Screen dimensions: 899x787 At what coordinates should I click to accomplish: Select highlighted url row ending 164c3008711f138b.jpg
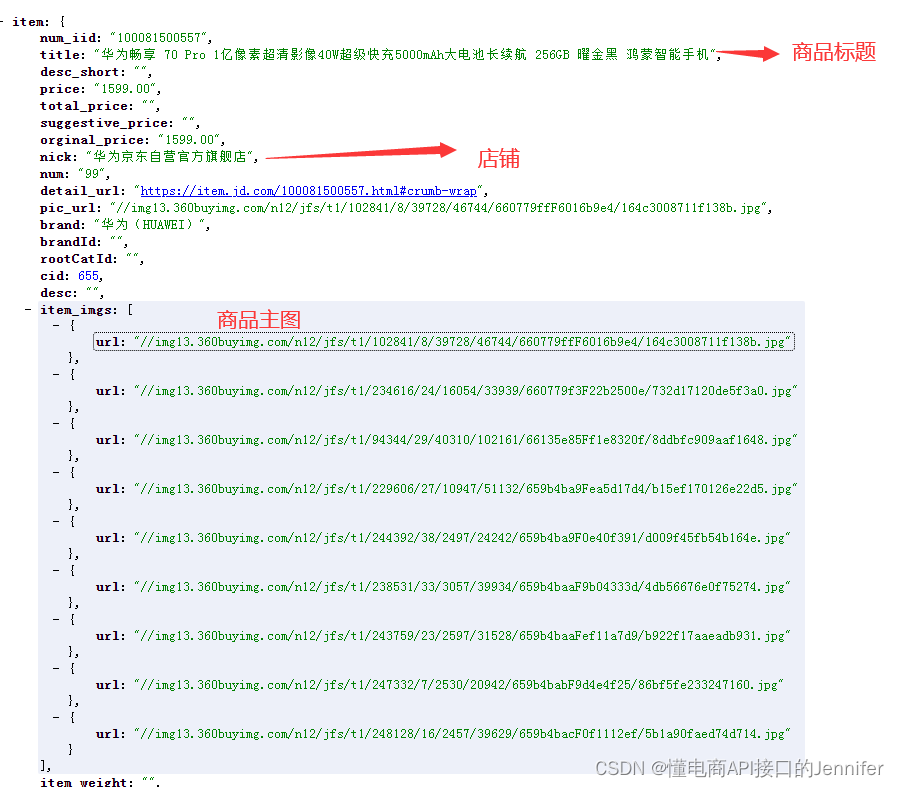click(444, 342)
